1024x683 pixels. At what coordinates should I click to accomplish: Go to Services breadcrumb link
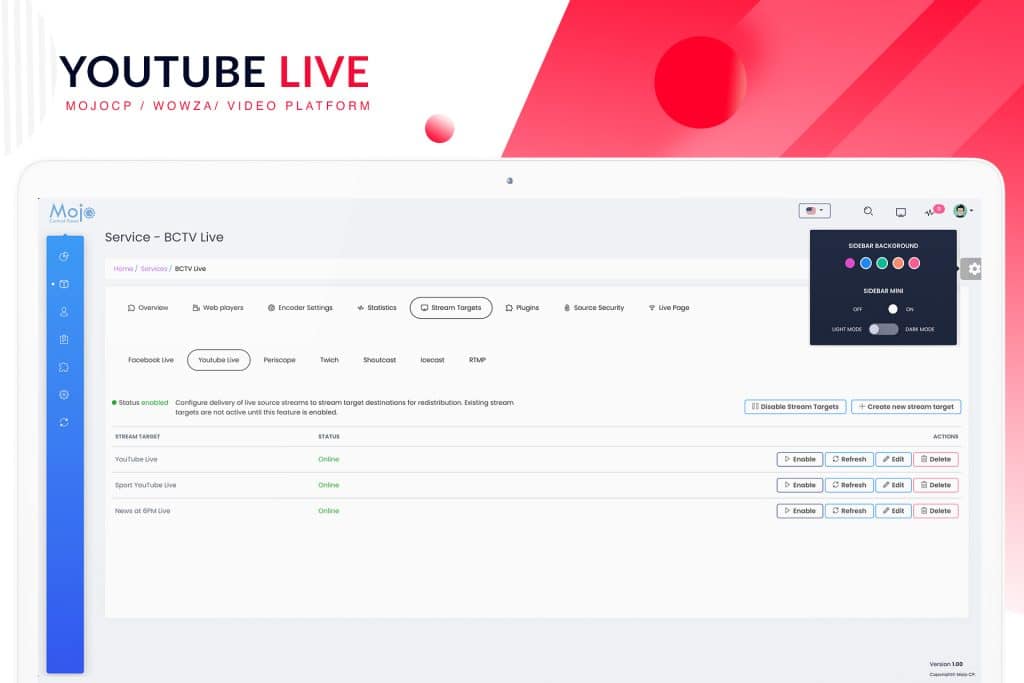point(154,268)
